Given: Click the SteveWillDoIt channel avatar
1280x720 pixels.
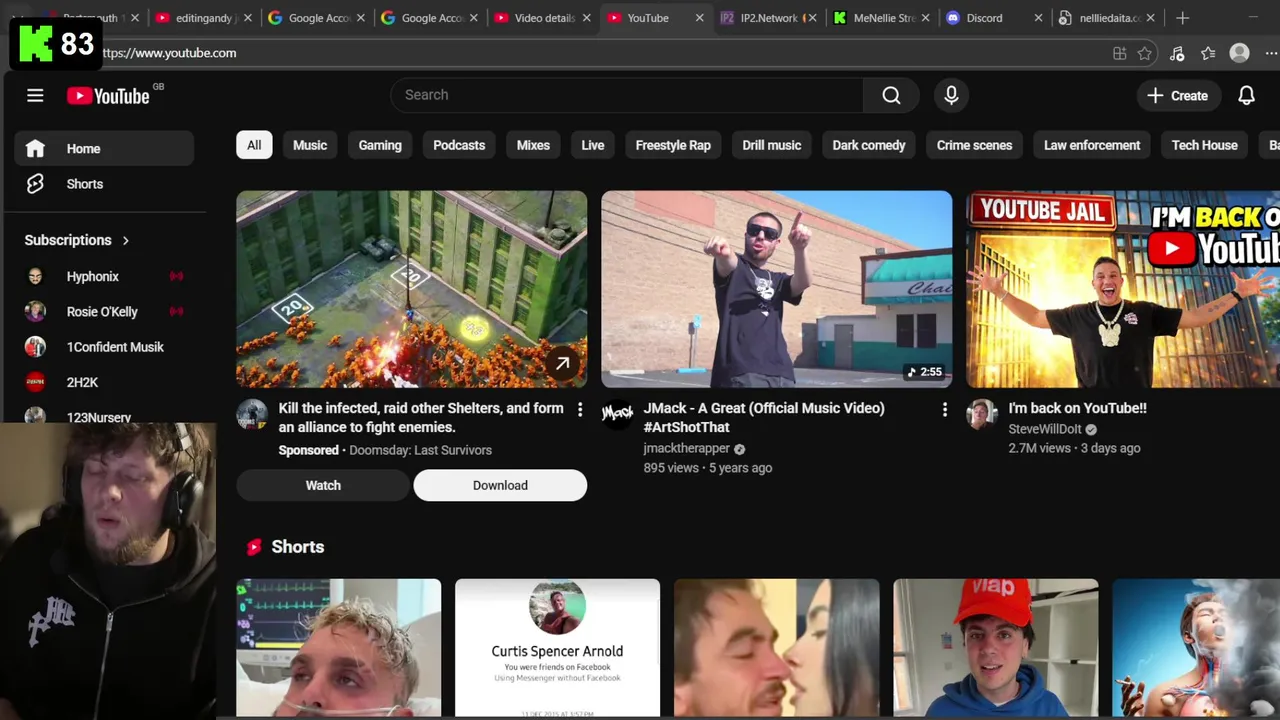Looking at the screenshot, I should click(982, 415).
